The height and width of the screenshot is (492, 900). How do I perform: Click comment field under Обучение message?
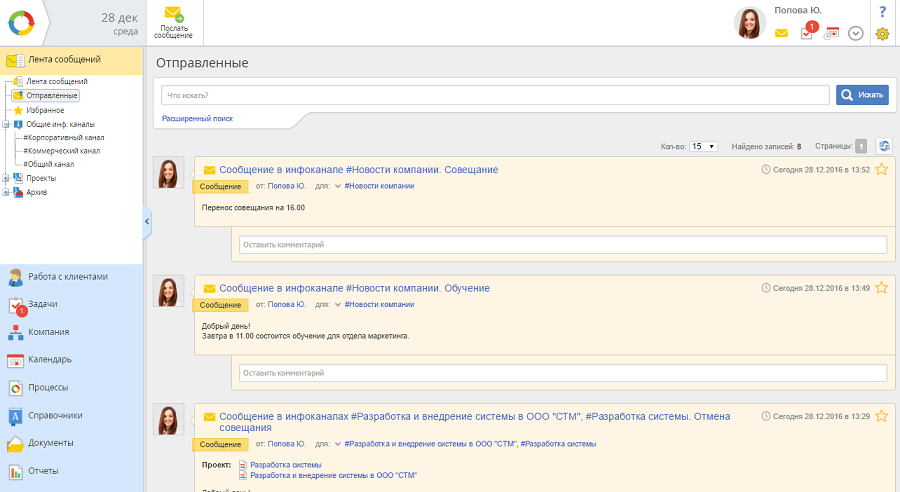[562, 373]
